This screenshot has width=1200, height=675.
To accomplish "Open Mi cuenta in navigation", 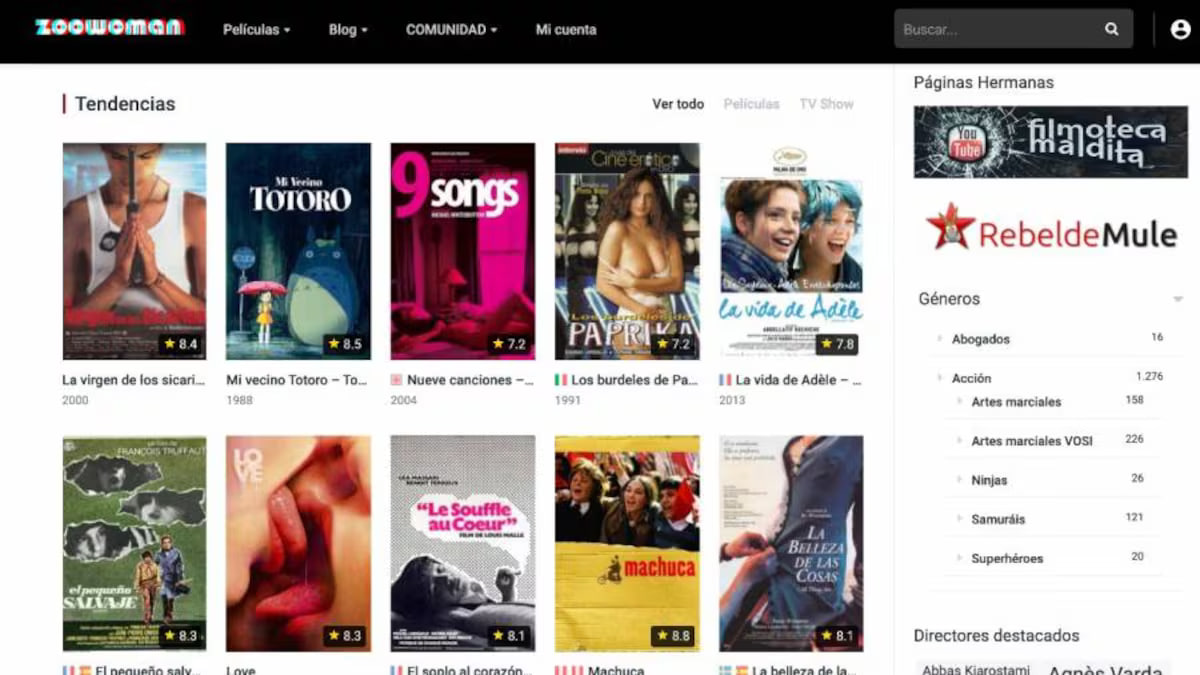I will tap(566, 29).
